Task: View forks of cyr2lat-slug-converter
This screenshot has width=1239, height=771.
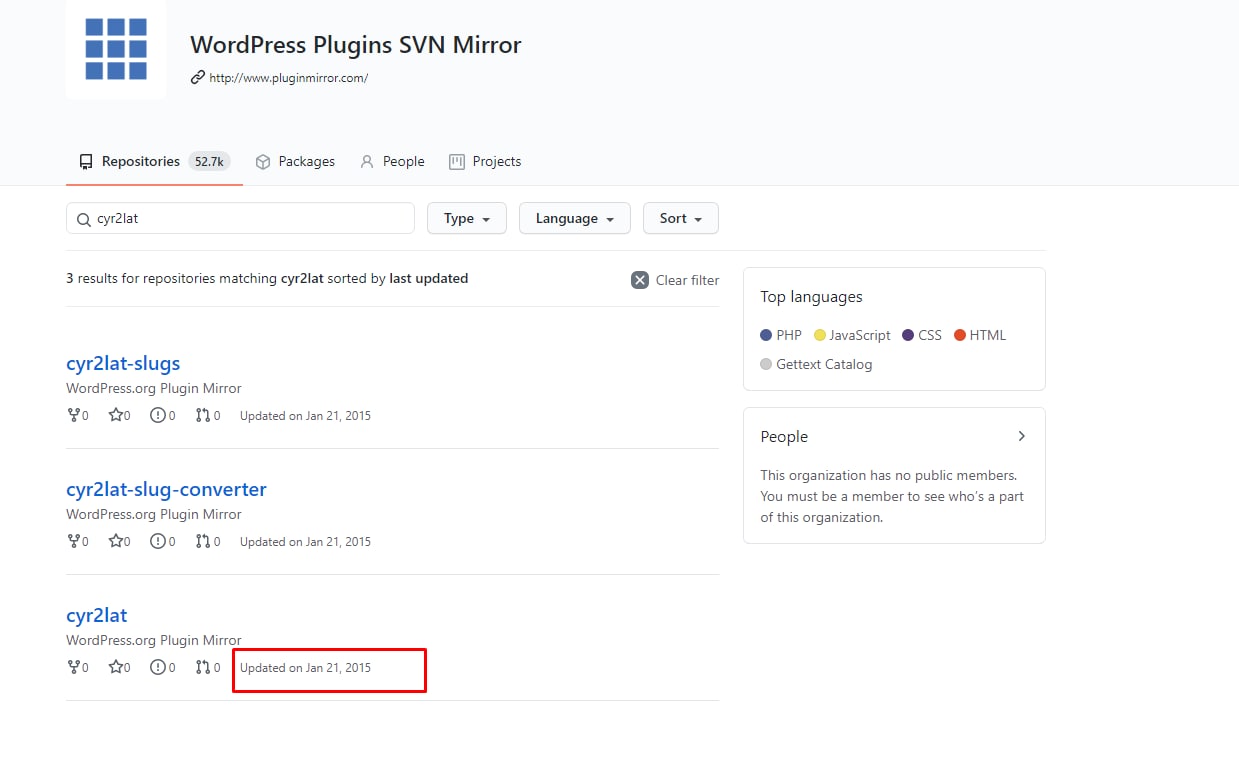Action: (78, 542)
